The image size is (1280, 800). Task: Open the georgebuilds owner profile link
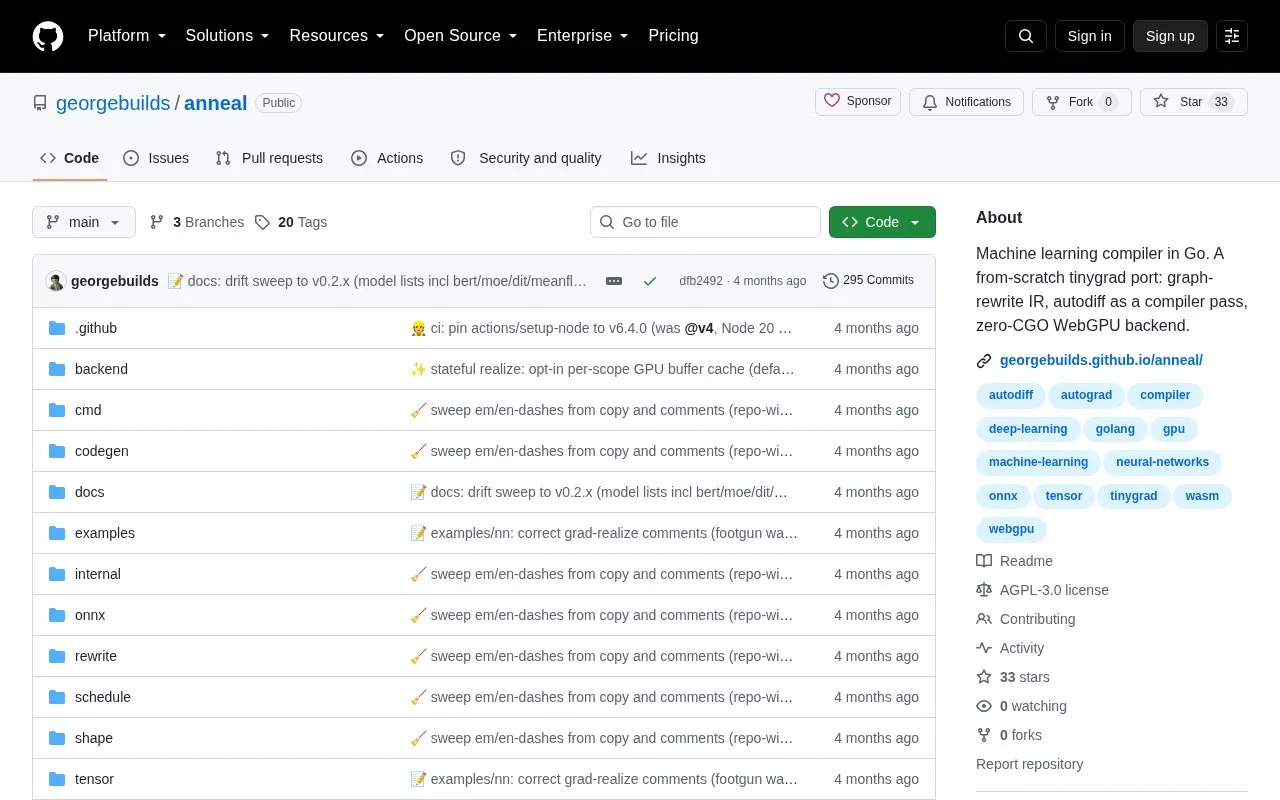pyautogui.click(x=113, y=103)
